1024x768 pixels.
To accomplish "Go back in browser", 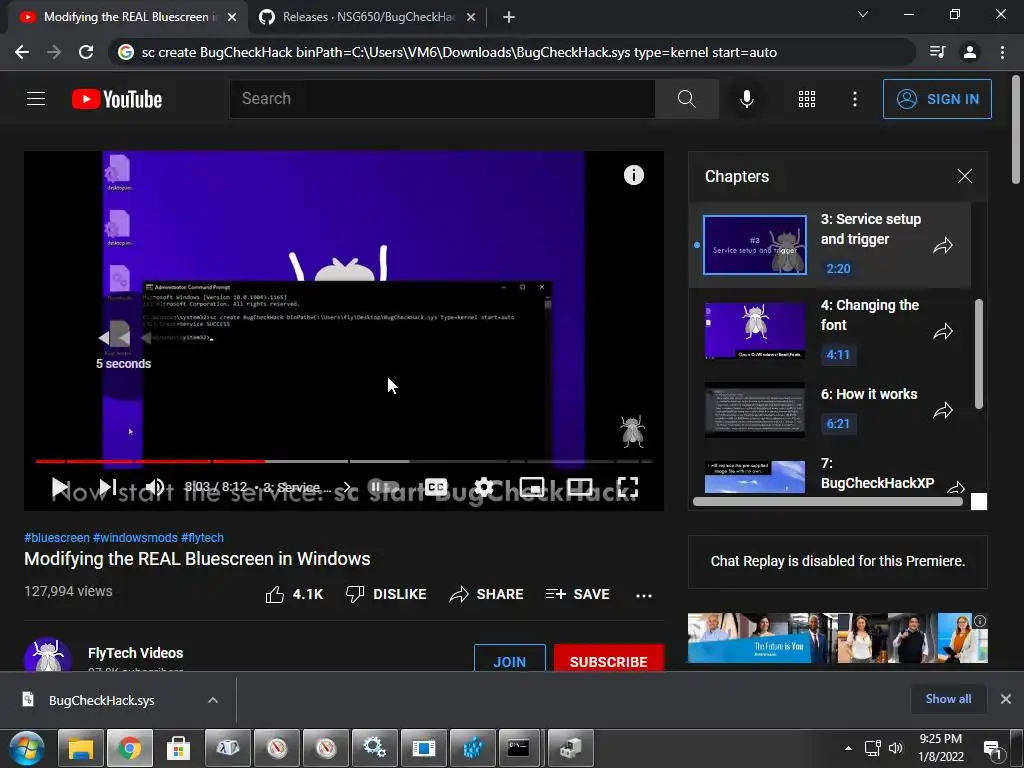I will click(x=22, y=52).
